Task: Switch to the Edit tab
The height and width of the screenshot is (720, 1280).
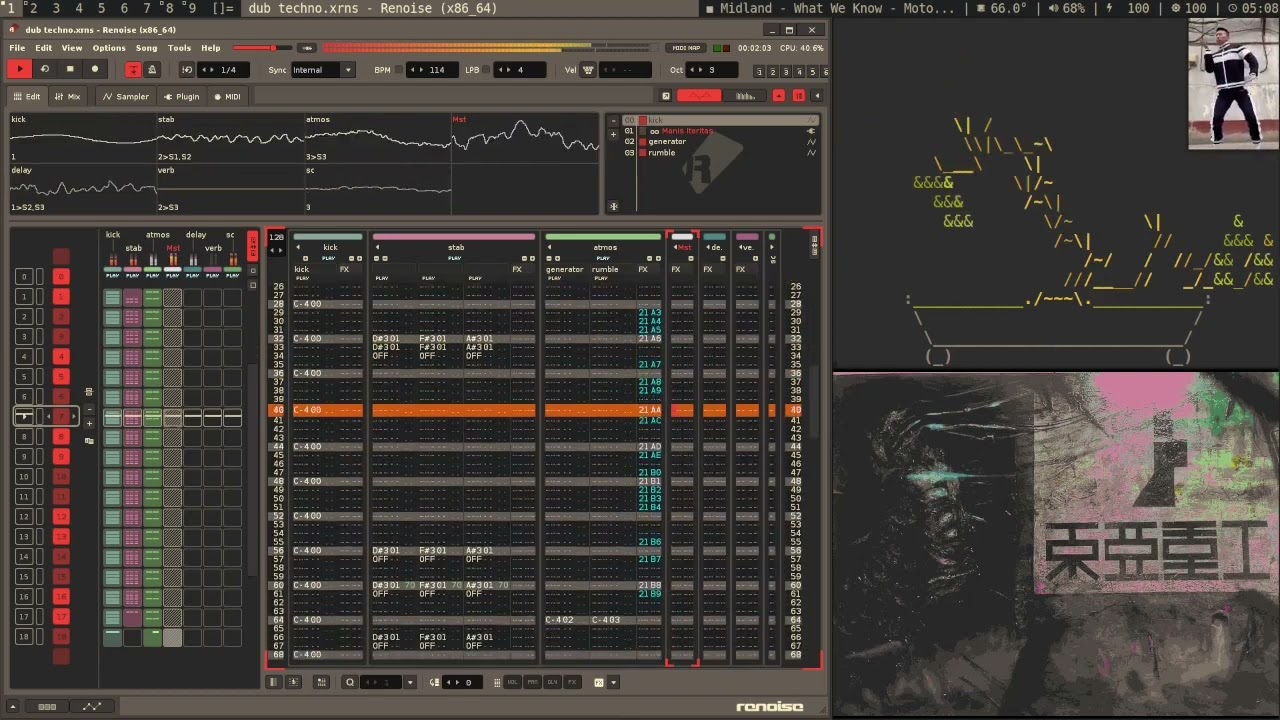Action: coord(27,97)
